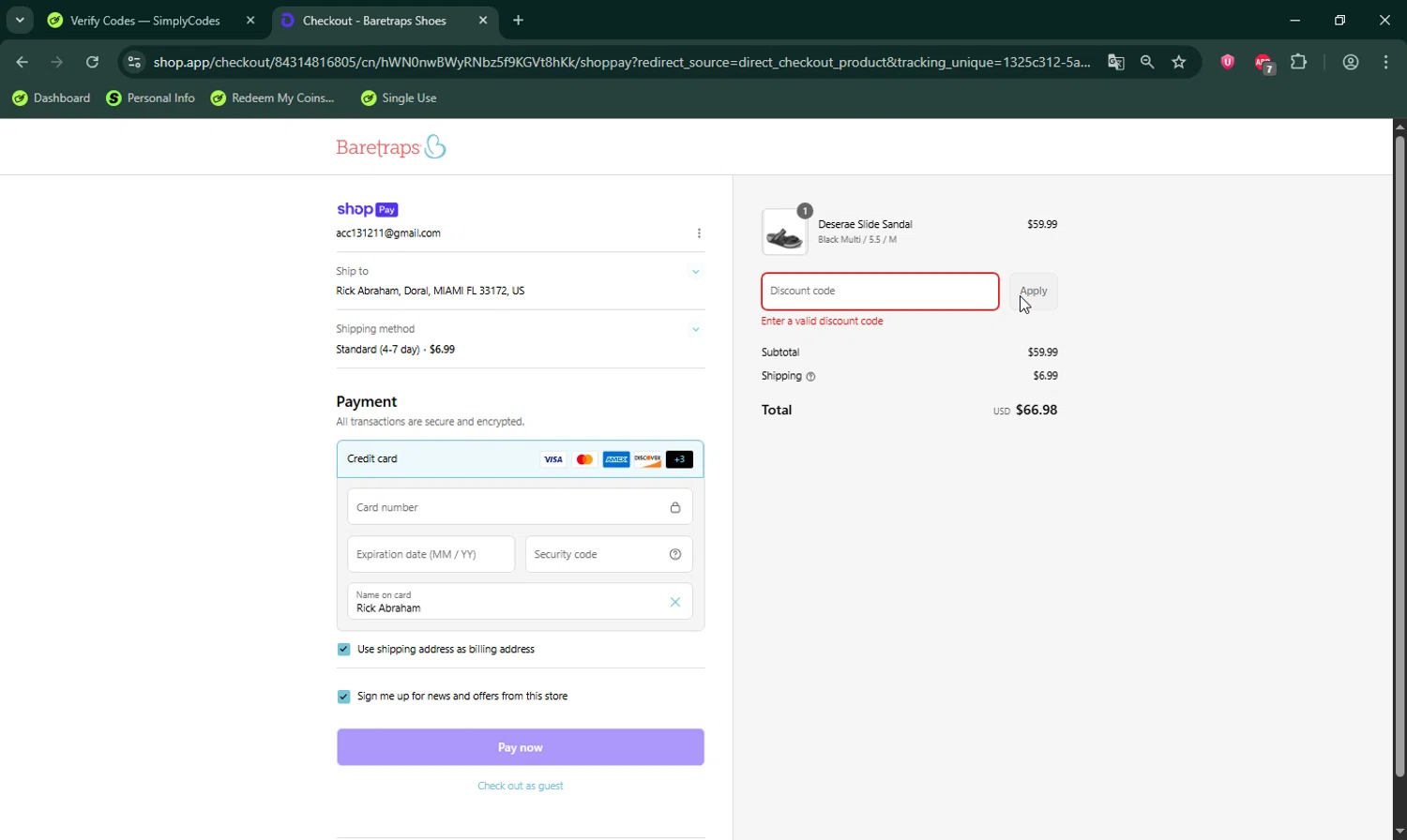Click the American Express icon
This screenshot has width=1407, height=840.
[616, 459]
